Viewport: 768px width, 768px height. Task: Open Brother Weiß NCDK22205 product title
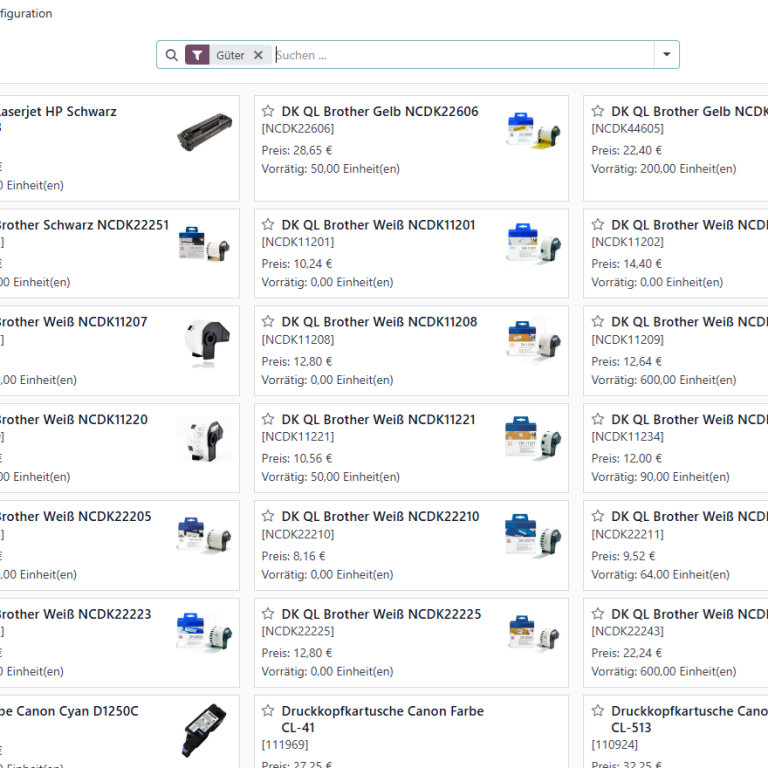(x=75, y=516)
